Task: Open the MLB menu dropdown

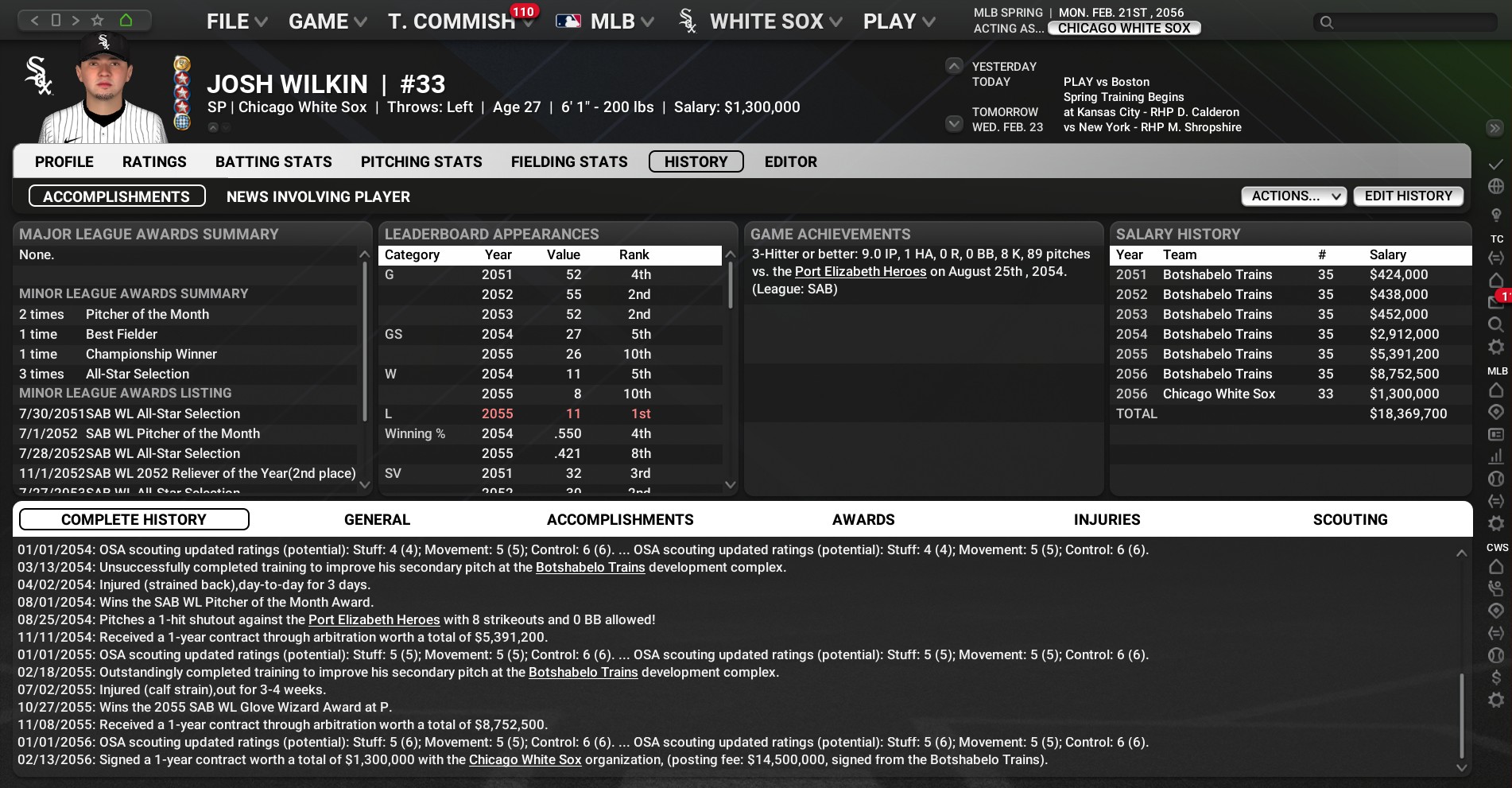Action: tap(605, 21)
